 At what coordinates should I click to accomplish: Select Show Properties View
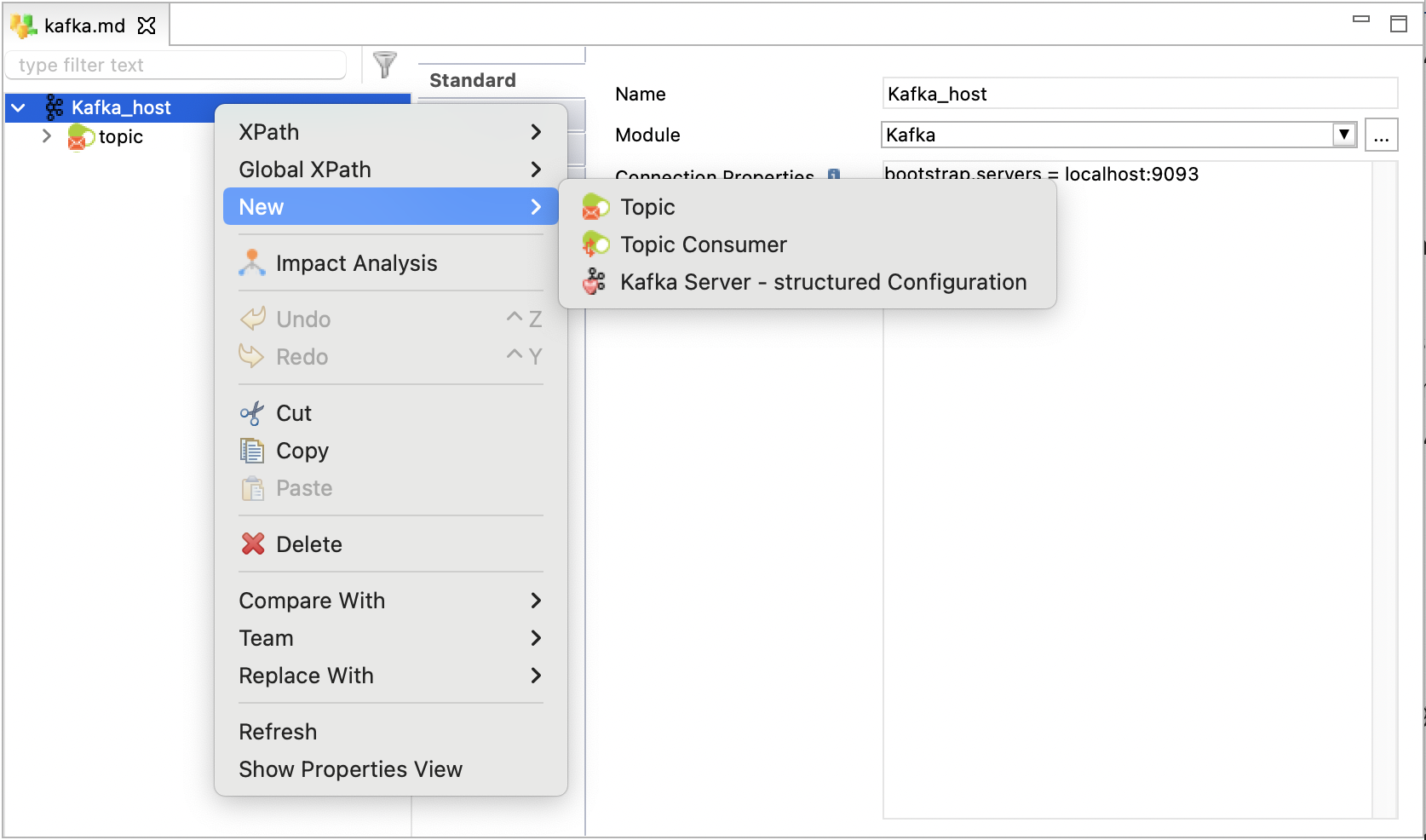350,768
